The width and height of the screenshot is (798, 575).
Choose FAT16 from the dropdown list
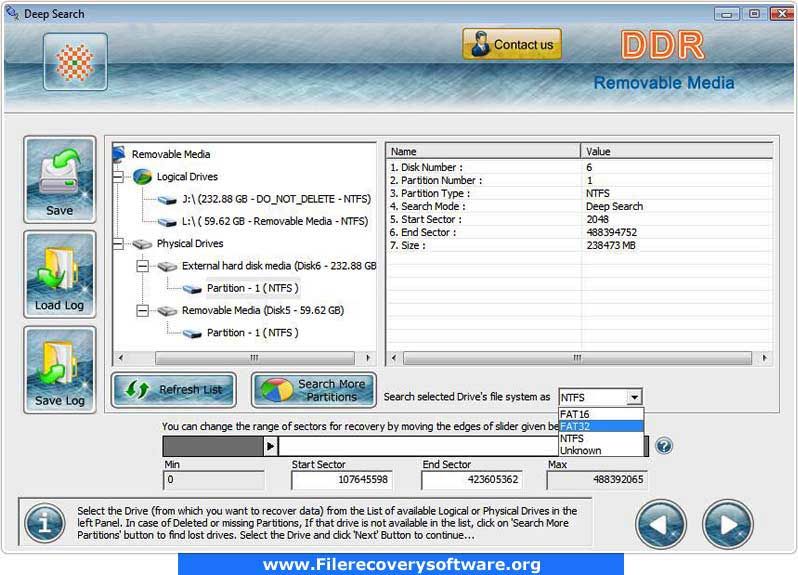[x=601, y=414]
